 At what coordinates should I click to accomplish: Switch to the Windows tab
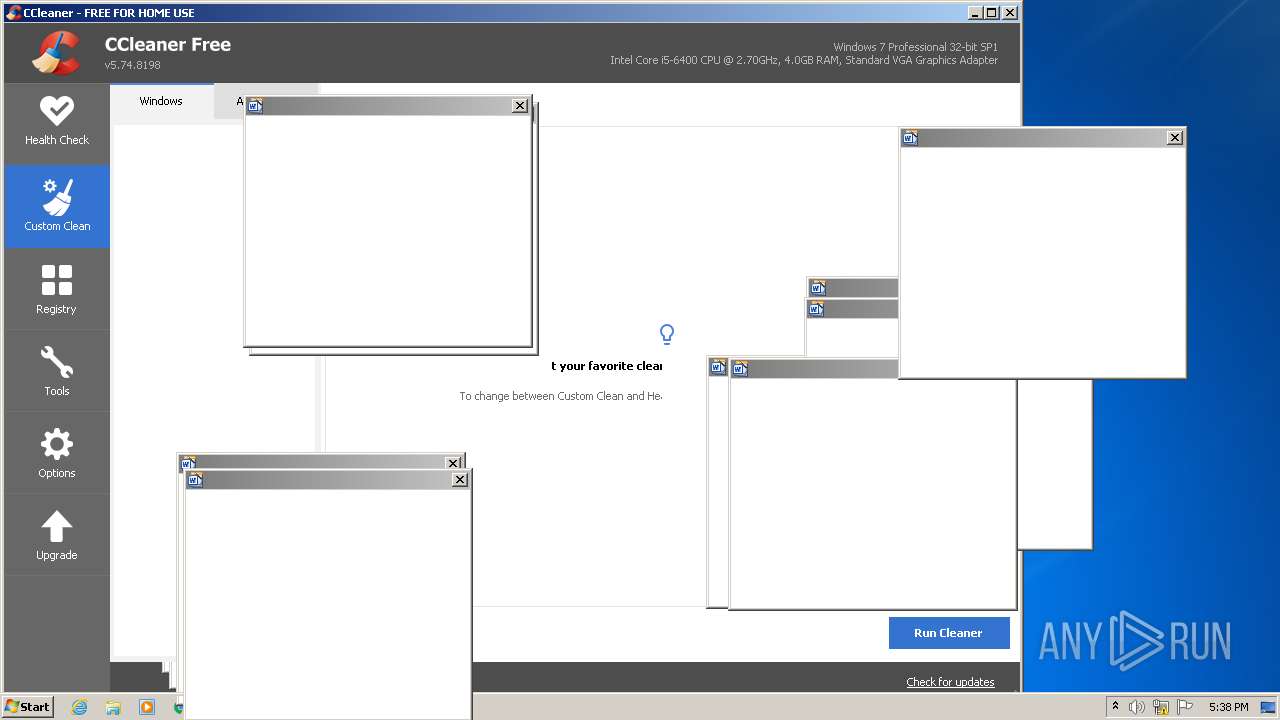tap(161, 101)
